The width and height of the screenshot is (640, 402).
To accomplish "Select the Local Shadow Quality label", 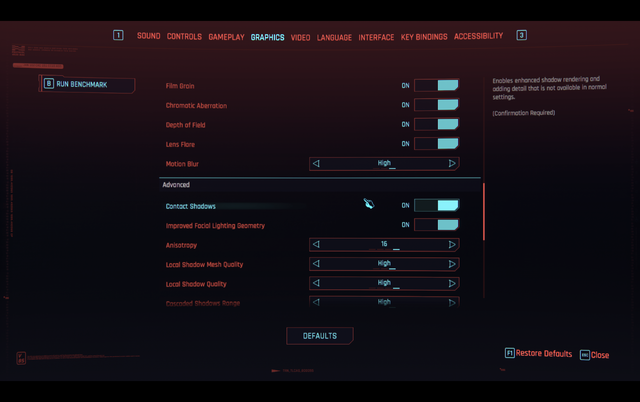I will pyautogui.click(x=196, y=284).
